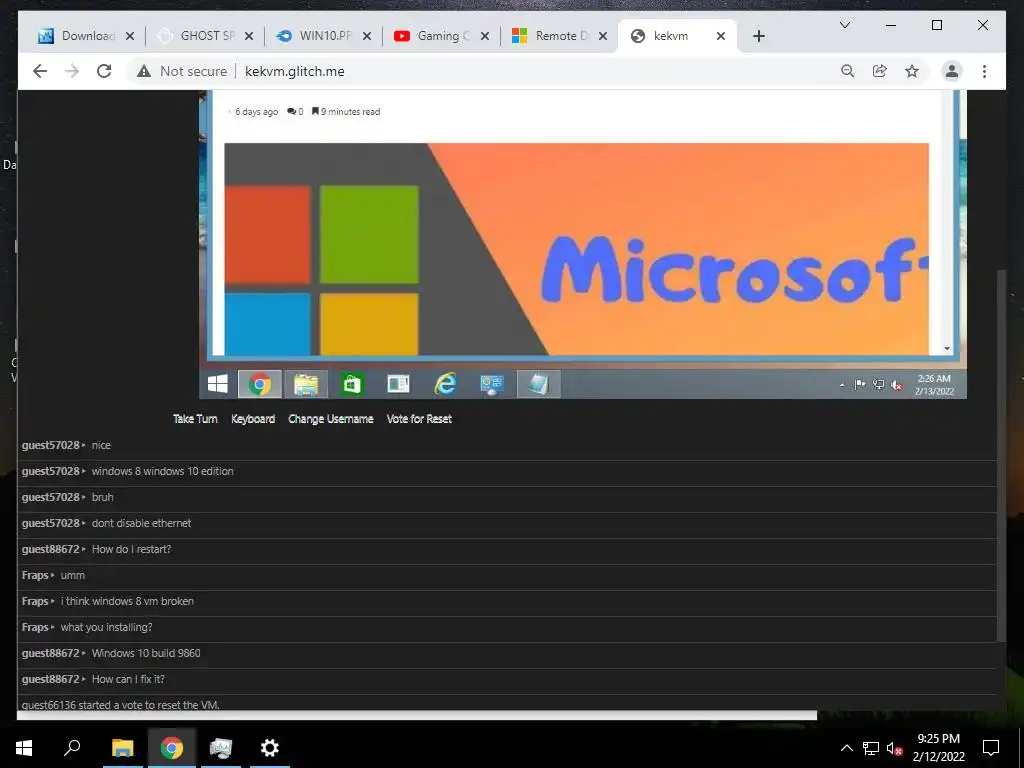Reload the kekvm page
Viewport: 1024px width, 768px height.
[x=104, y=71]
